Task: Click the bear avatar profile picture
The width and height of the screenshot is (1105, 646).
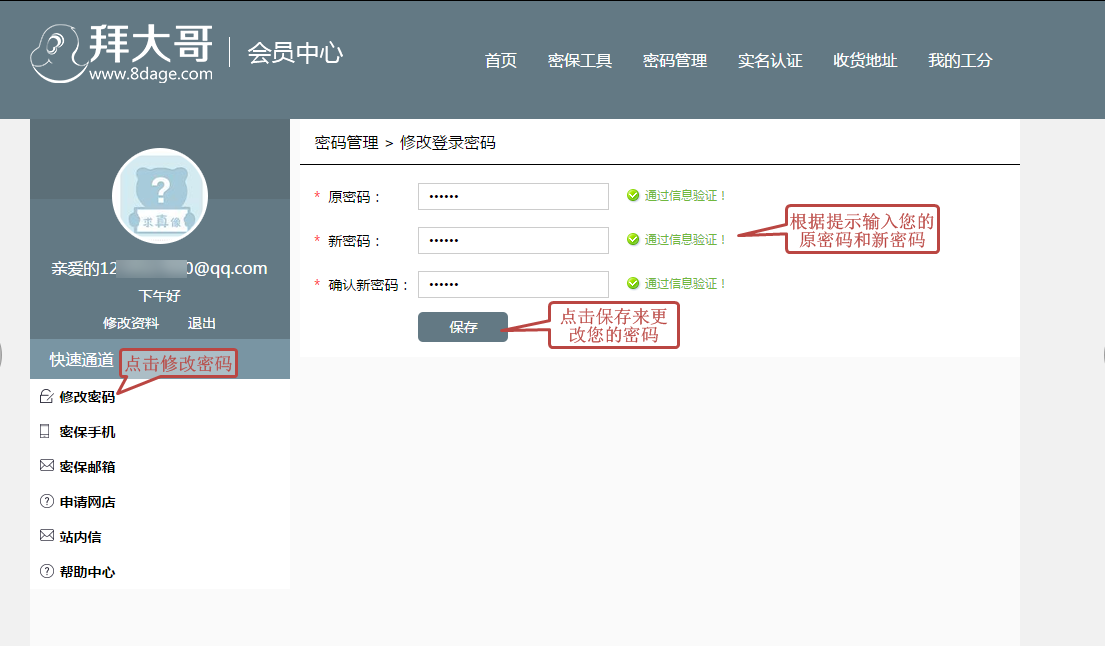Action: [x=160, y=196]
